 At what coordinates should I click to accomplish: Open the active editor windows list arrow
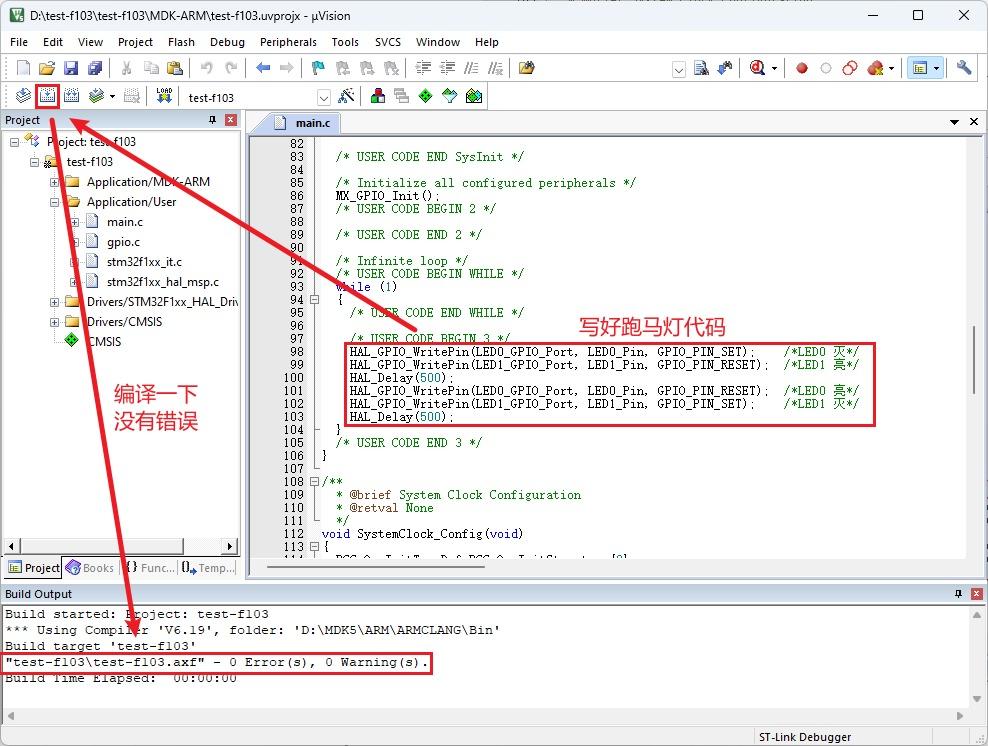[x=955, y=122]
